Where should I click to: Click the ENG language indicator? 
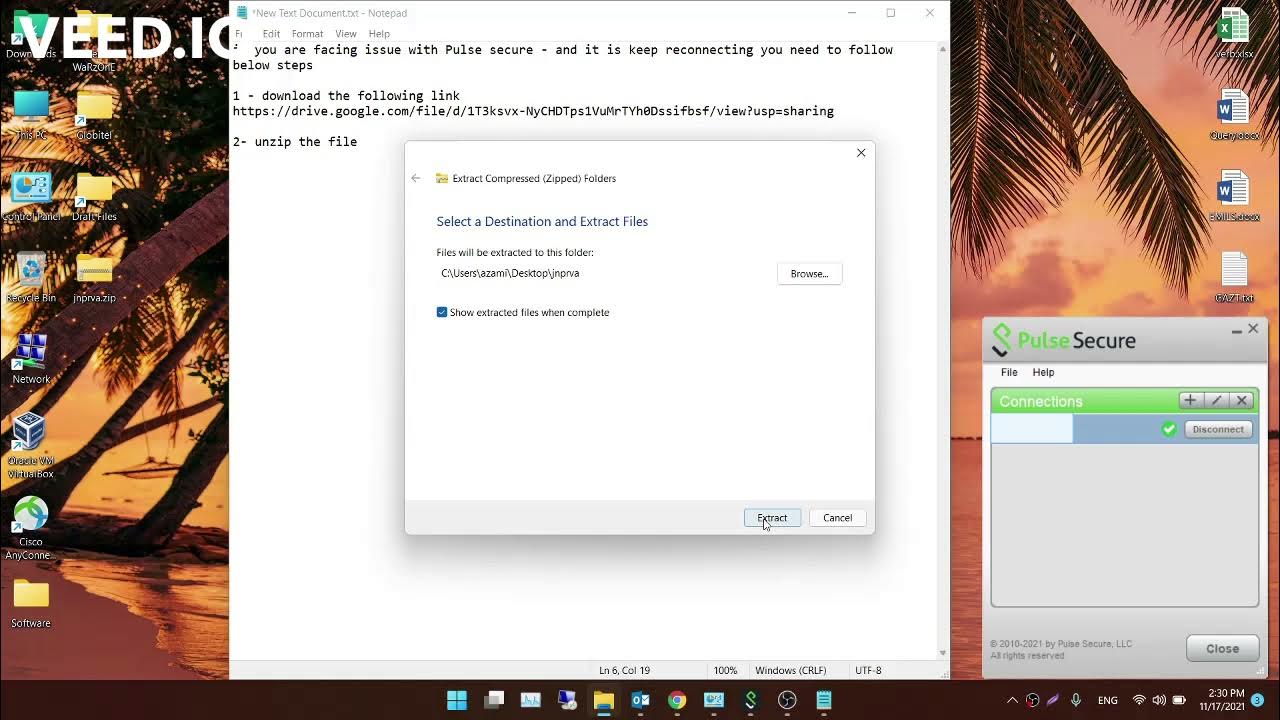point(1108,700)
